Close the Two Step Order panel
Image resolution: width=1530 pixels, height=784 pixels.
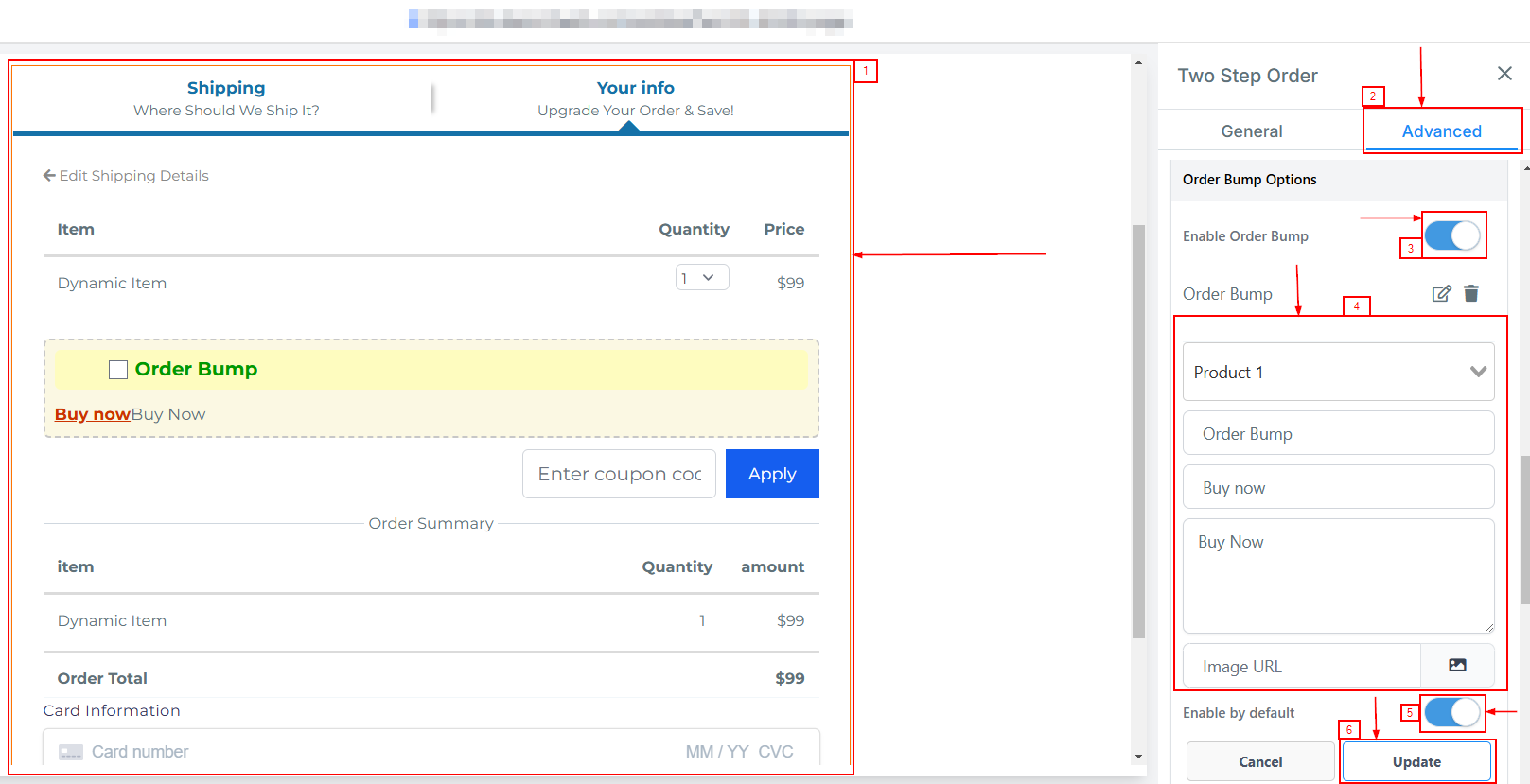(x=1504, y=74)
